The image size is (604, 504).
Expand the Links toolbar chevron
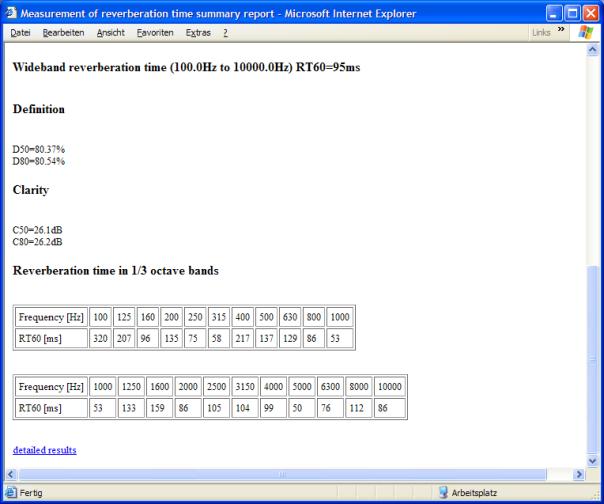(560, 33)
